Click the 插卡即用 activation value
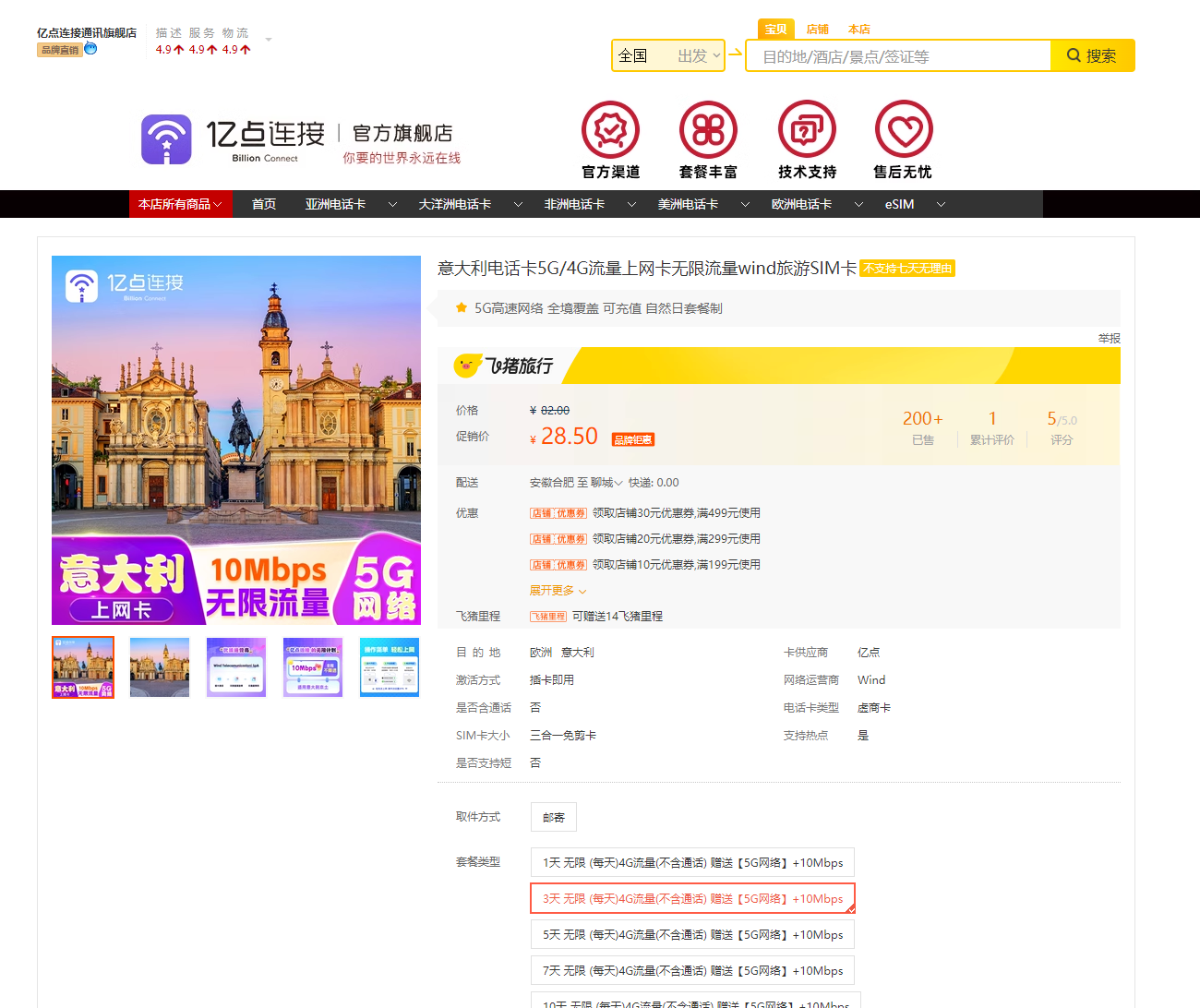This screenshot has width=1200, height=1008. pos(552,680)
